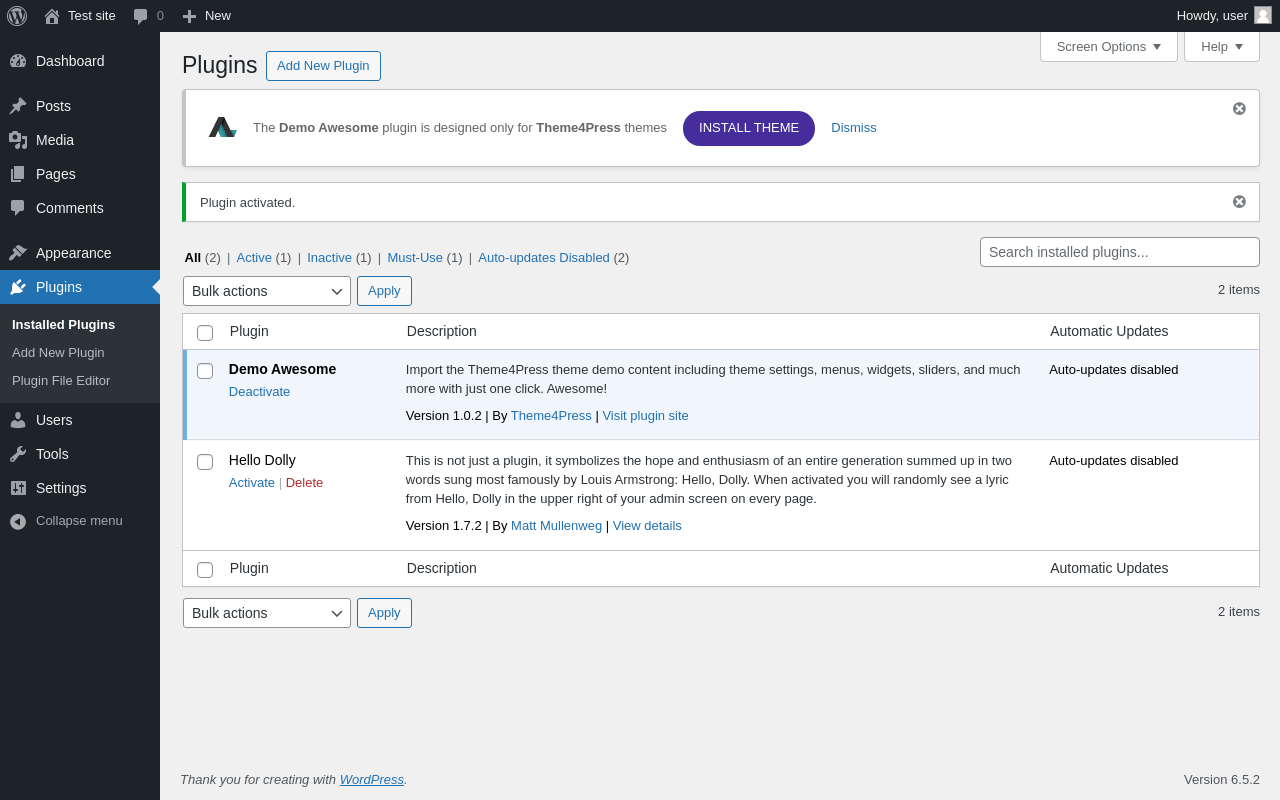Open Add New Plugin submenu item
Image resolution: width=1280 pixels, height=800 pixels.
point(58,352)
